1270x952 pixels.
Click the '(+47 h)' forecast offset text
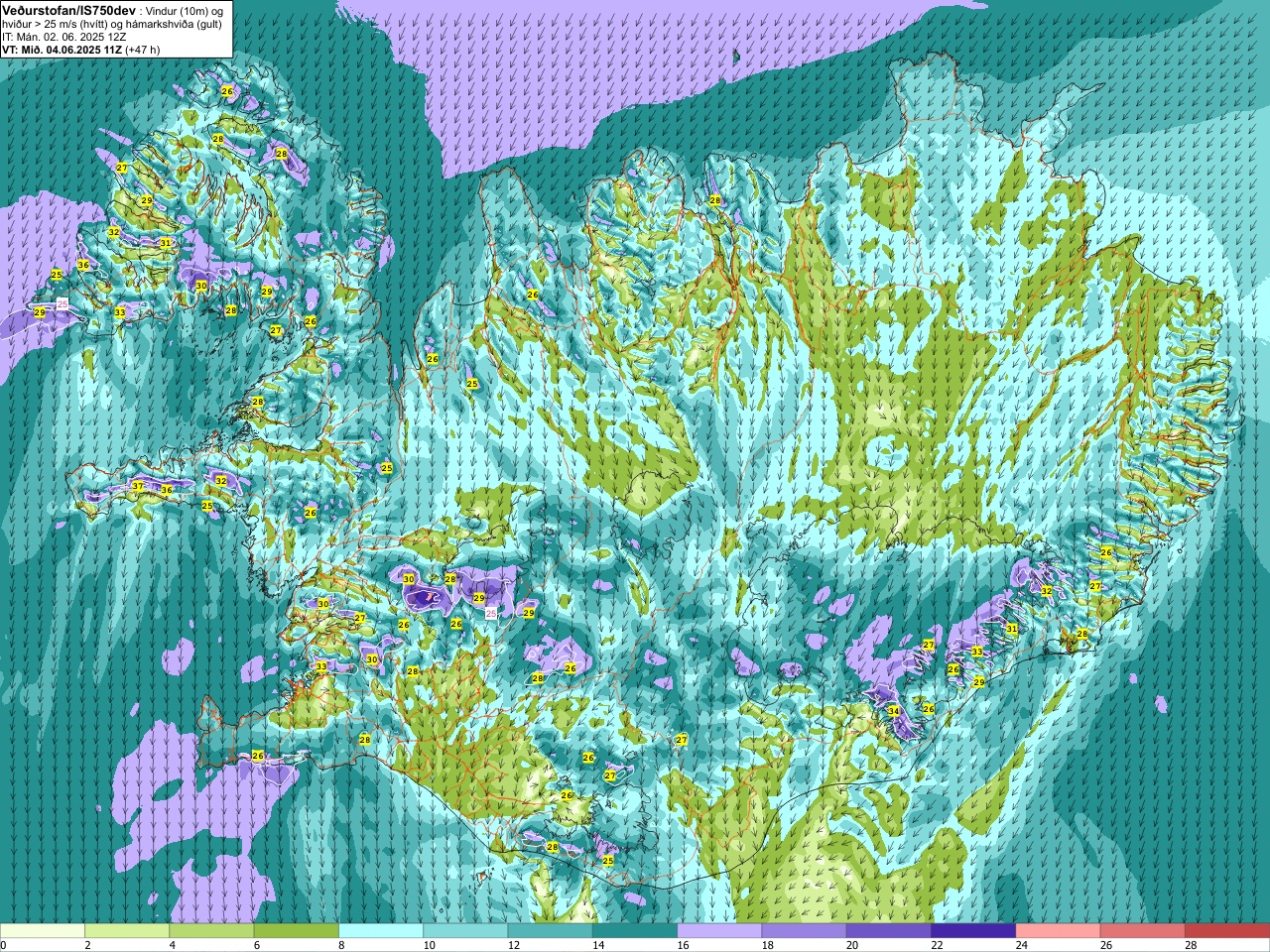(143, 50)
